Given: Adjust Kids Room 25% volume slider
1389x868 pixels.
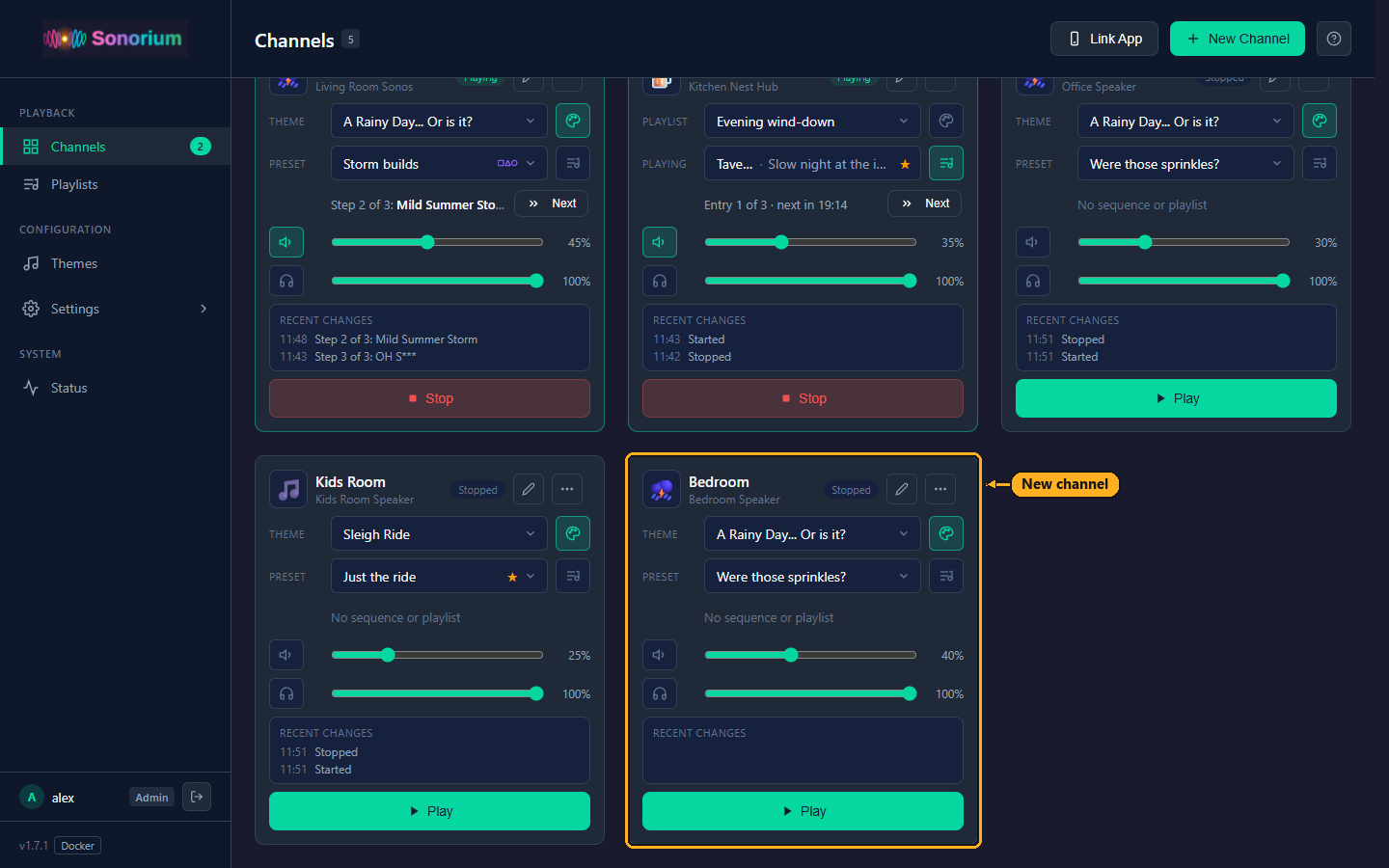Looking at the screenshot, I should pos(437,655).
